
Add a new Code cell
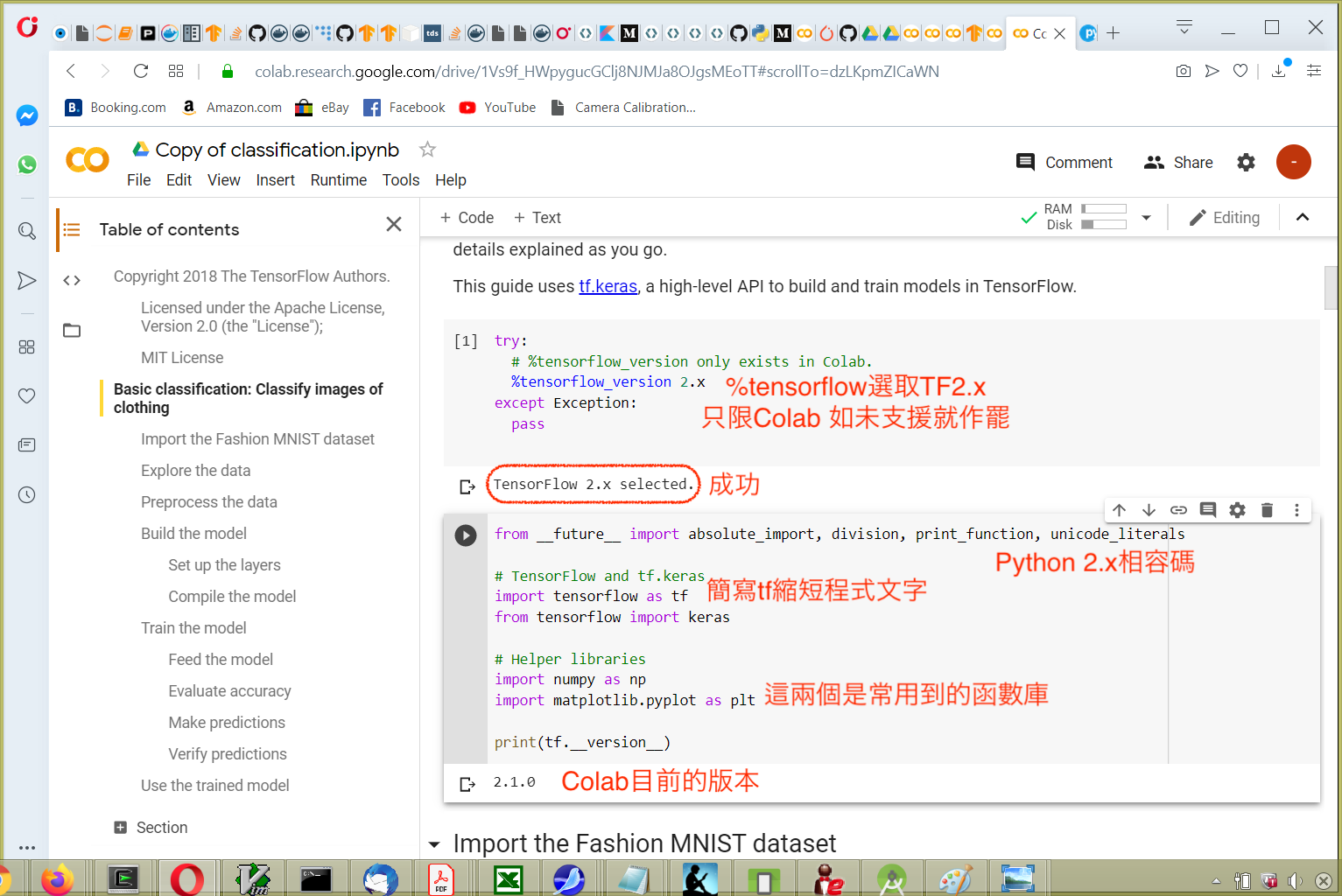coord(467,217)
